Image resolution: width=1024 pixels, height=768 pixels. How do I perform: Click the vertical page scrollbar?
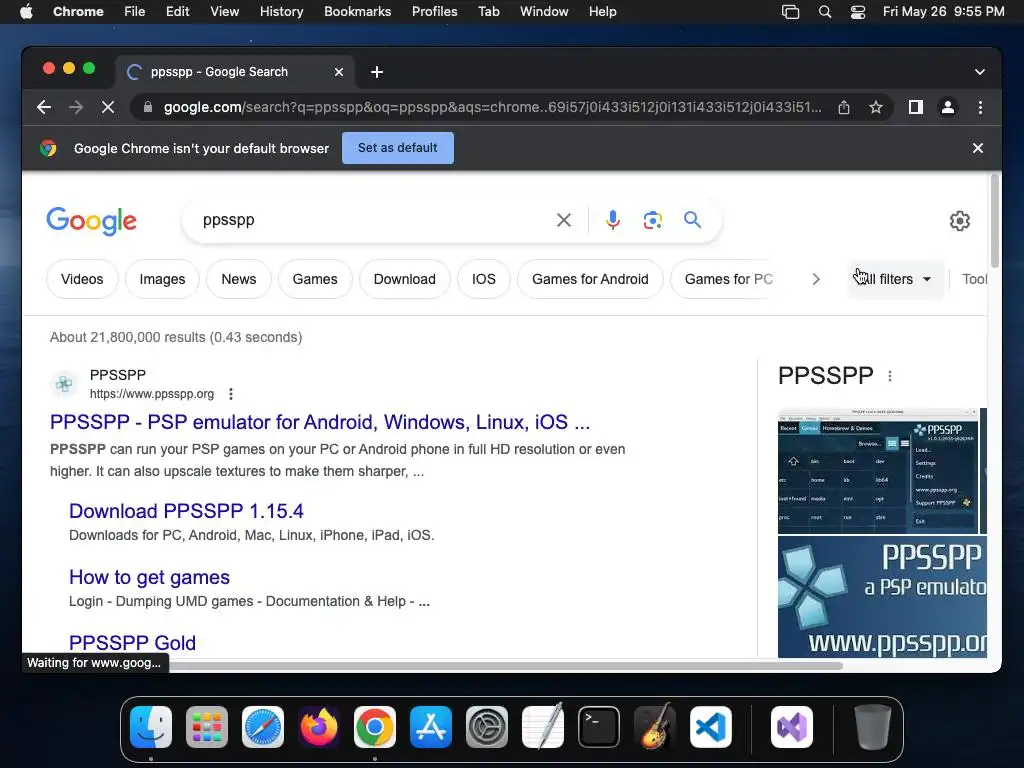[995, 221]
